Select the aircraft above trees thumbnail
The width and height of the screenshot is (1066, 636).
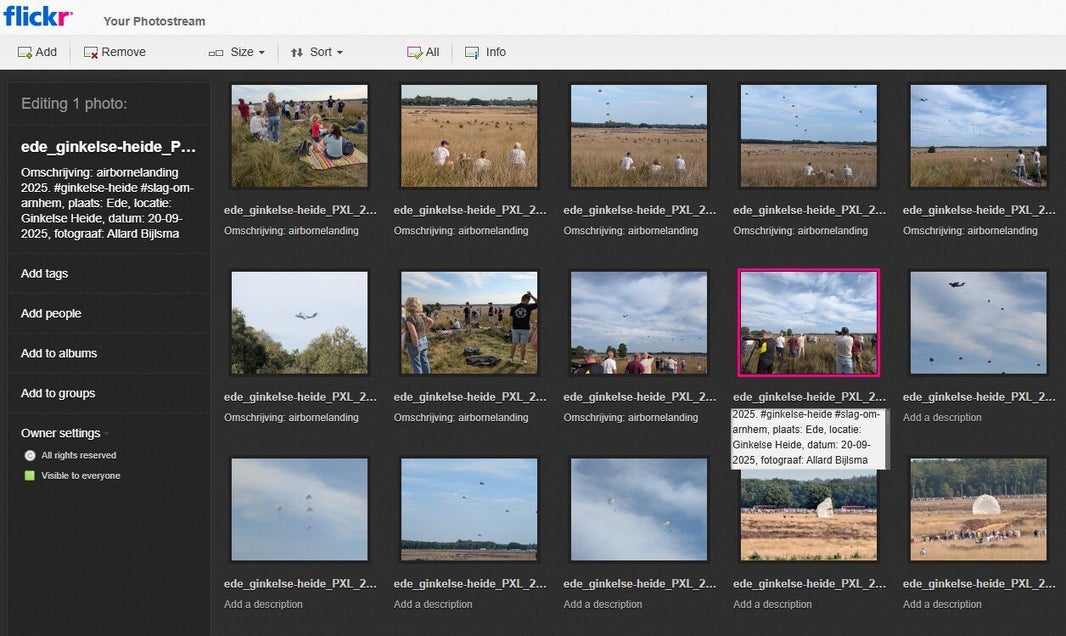coord(300,323)
